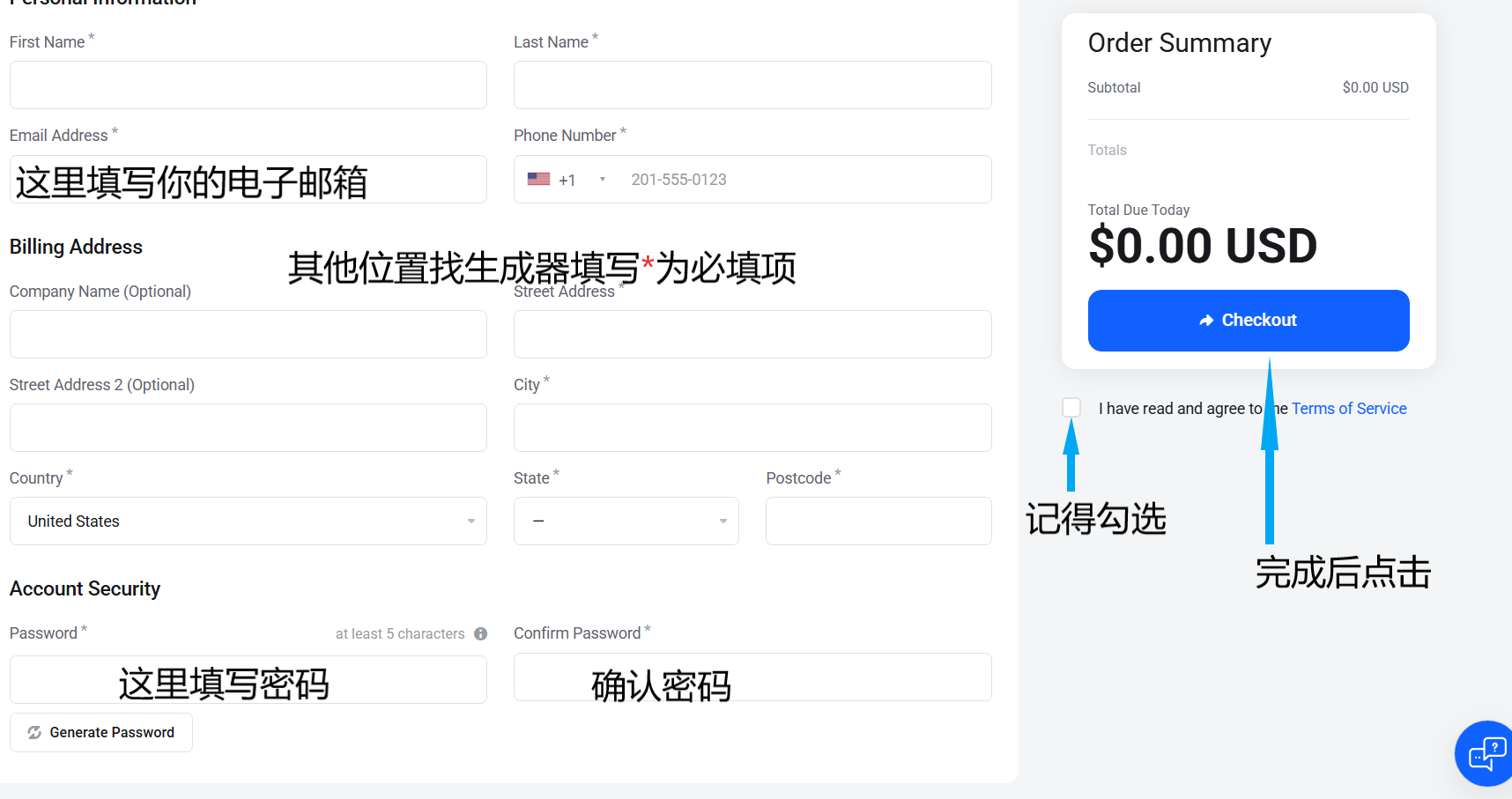Screen dimensions: 1512x799
Task: Focus the City input field
Action: point(752,428)
